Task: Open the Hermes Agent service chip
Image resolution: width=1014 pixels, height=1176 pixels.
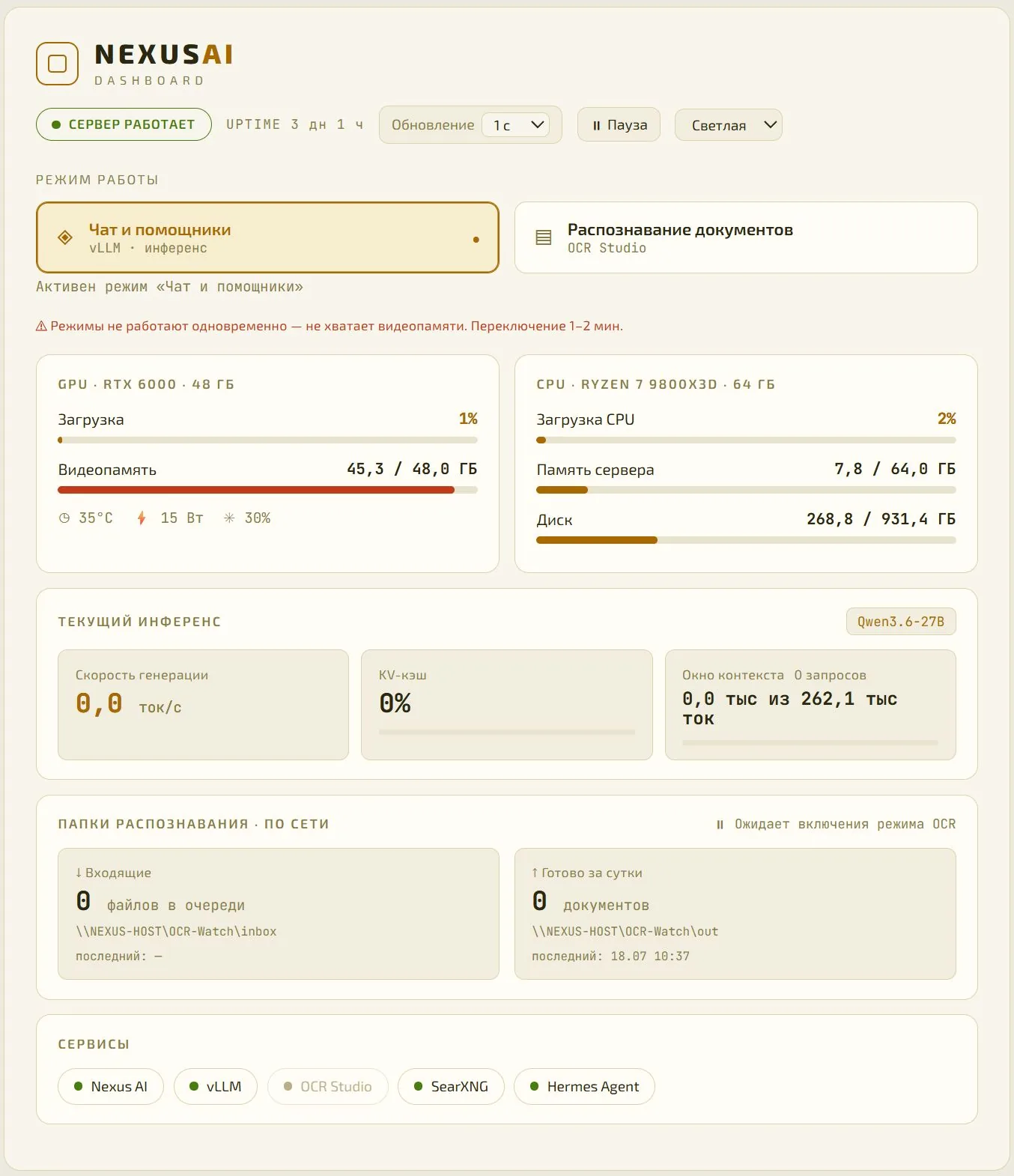Action: (584, 1086)
